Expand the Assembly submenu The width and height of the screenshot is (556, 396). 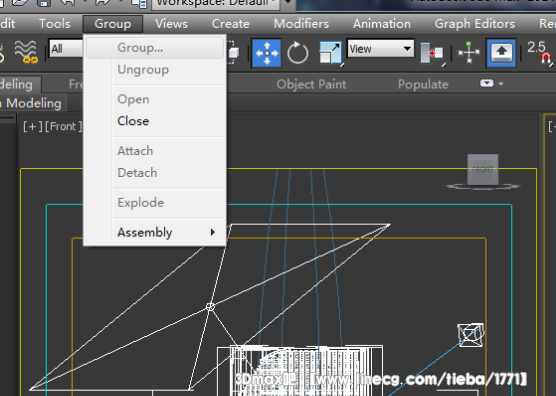[155, 232]
